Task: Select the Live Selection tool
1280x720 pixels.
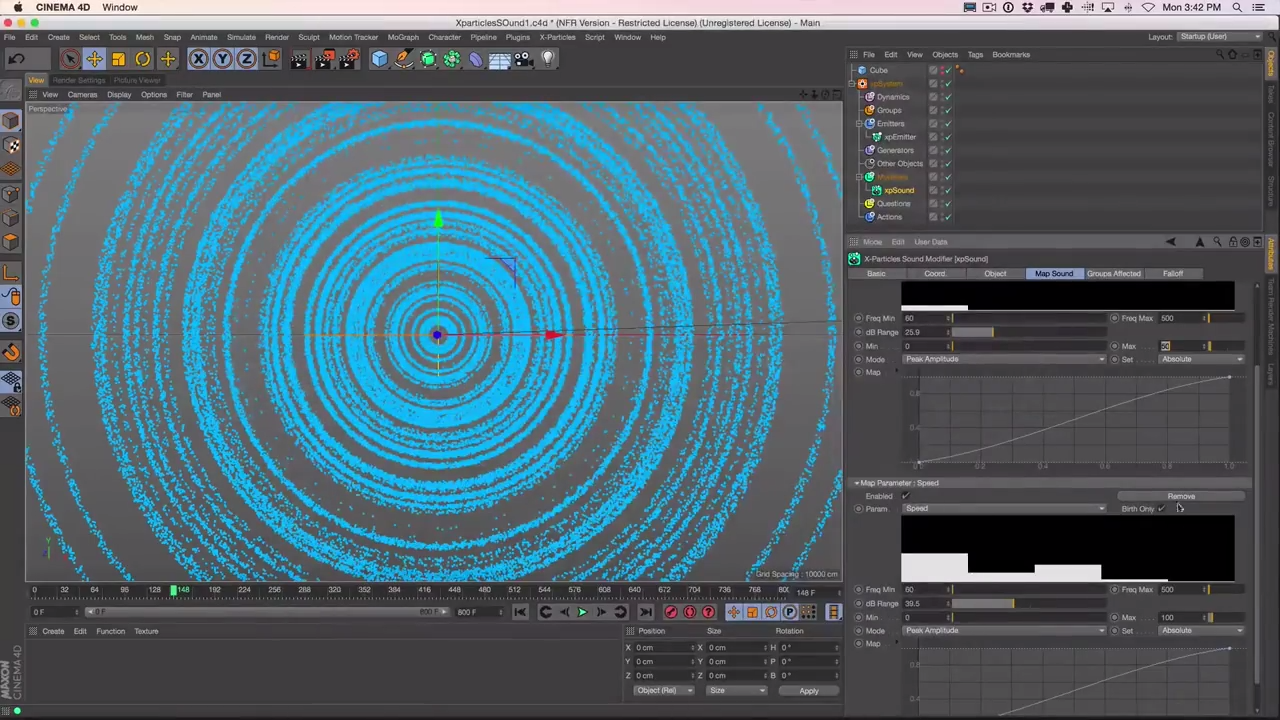Action: pyautogui.click(x=70, y=59)
